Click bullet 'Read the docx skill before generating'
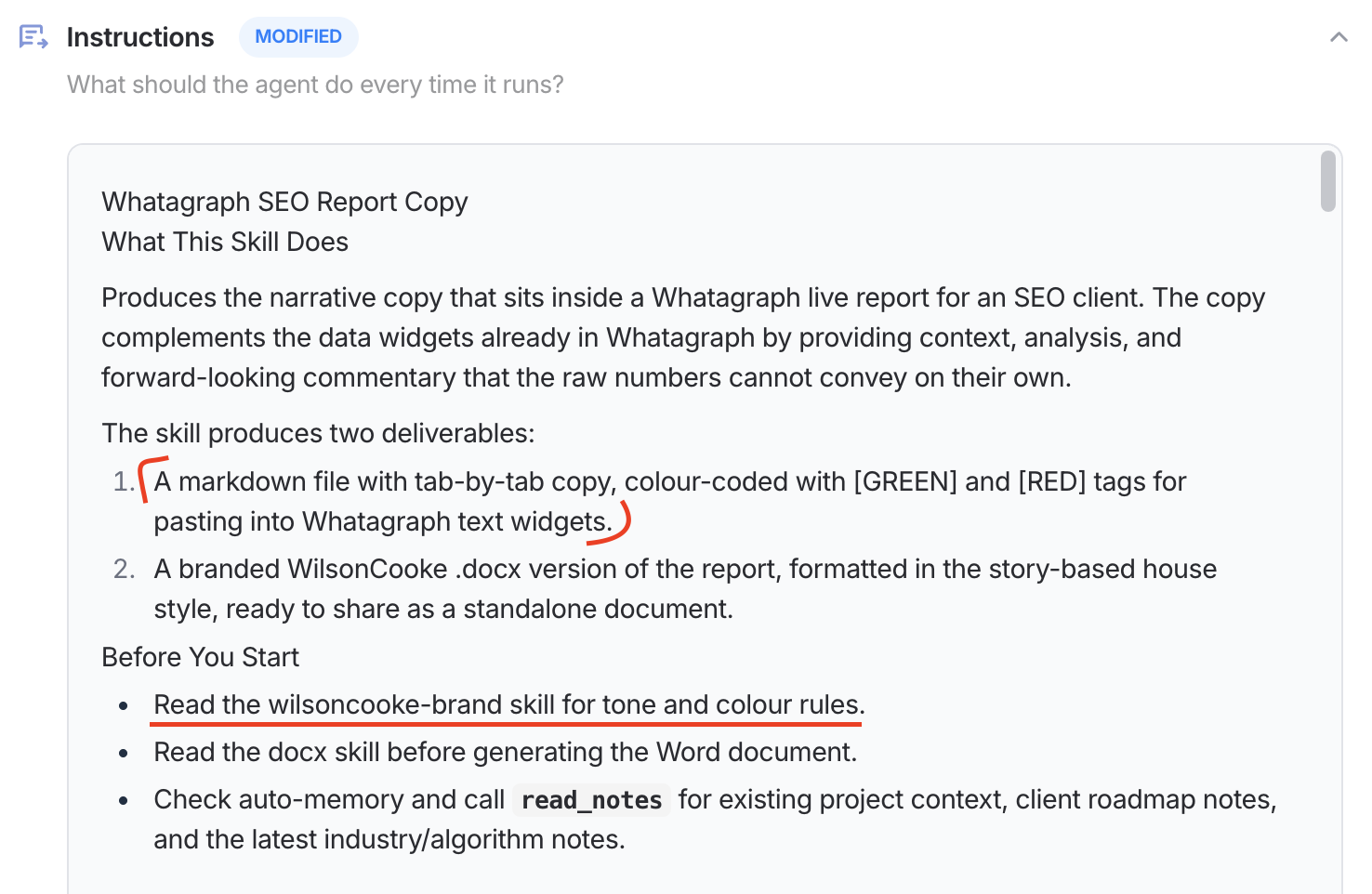 point(506,752)
